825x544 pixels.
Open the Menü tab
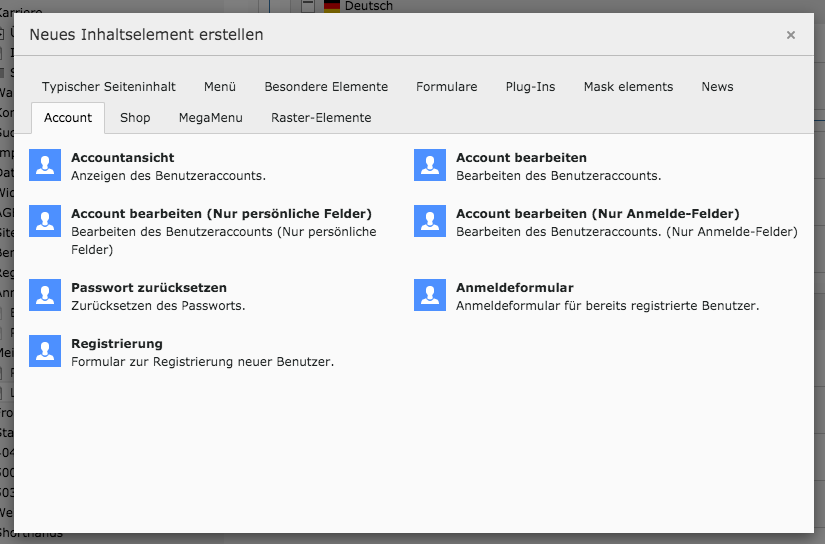[220, 87]
